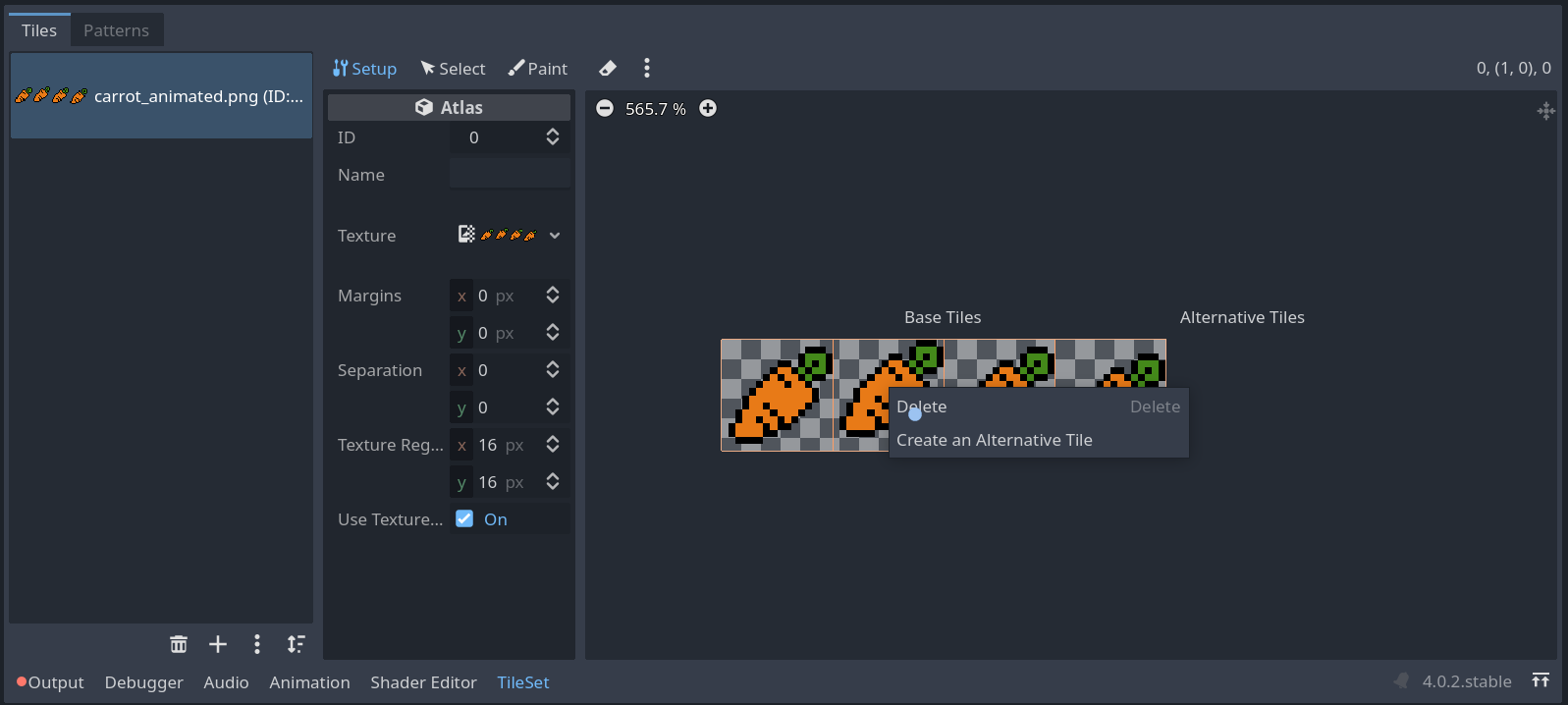Switch to the Tiles tab
The width and height of the screenshot is (1568, 705).
(39, 30)
